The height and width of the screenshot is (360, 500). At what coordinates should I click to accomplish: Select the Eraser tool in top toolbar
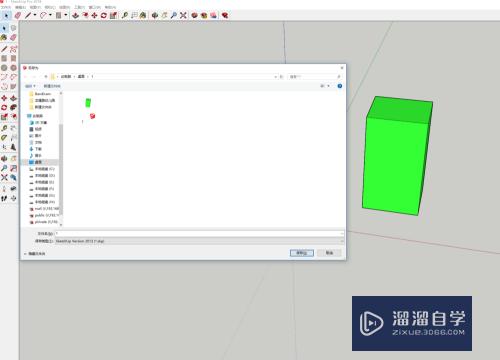pos(18,15)
